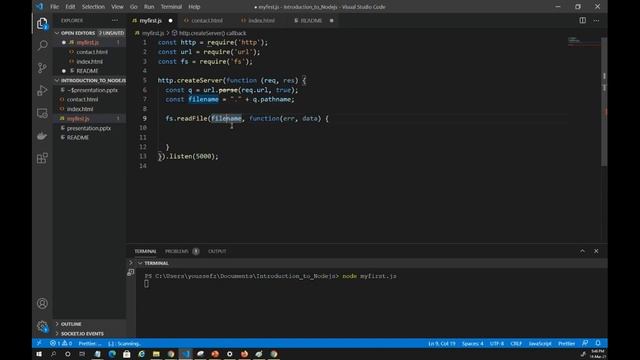Open the Edit menu

pyautogui.click(x=70, y=7)
